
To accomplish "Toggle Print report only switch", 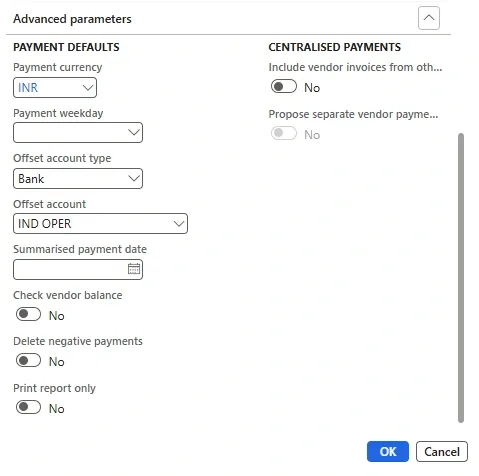I will pos(28,407).
